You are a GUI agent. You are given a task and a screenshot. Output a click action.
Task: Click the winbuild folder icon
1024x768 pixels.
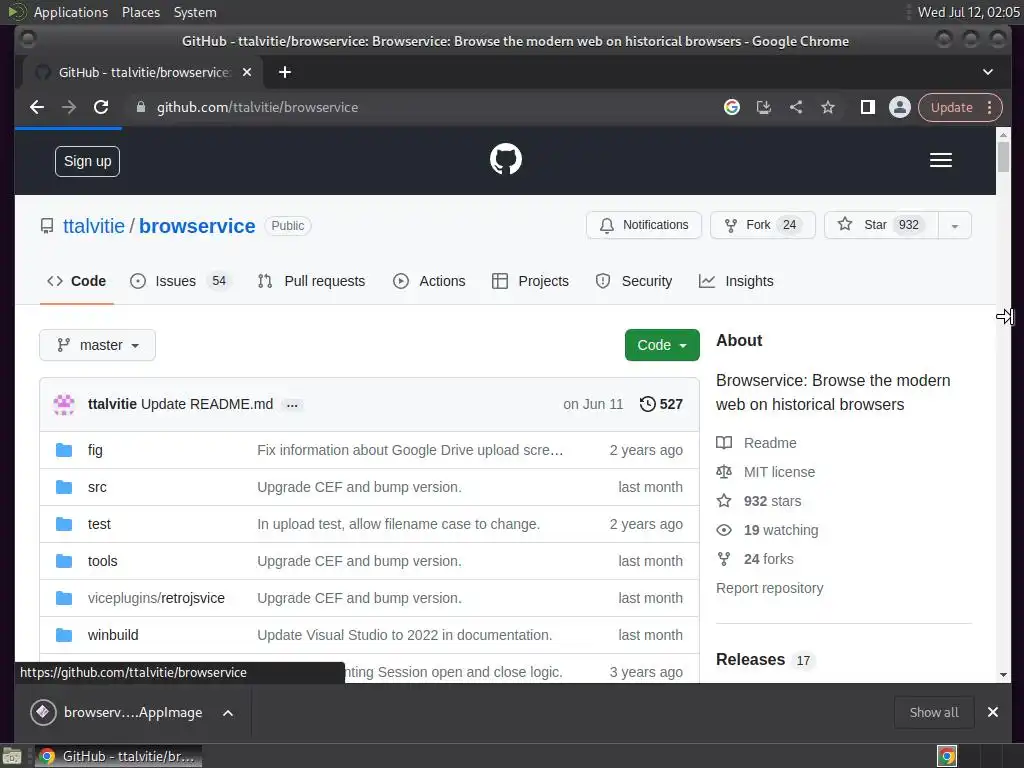[x=64, y=635]
